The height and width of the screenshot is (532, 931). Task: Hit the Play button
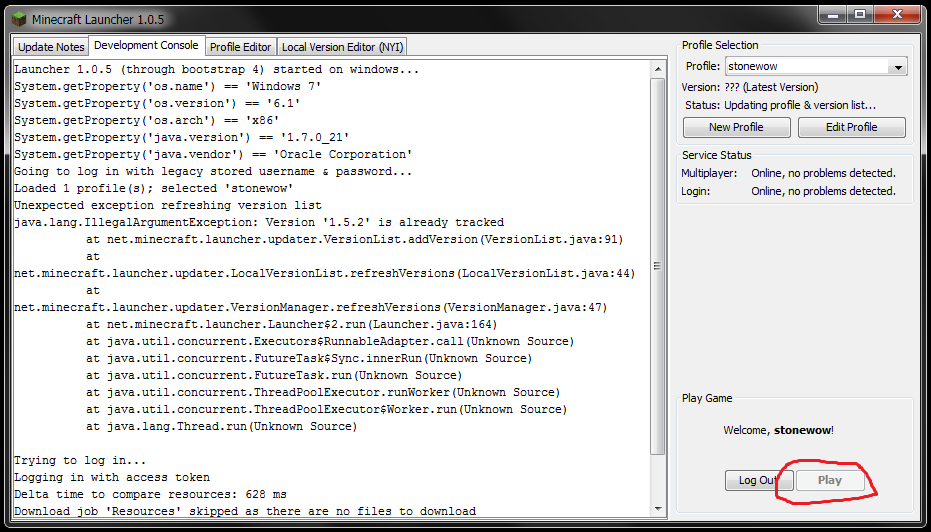[x=829, y=480]
